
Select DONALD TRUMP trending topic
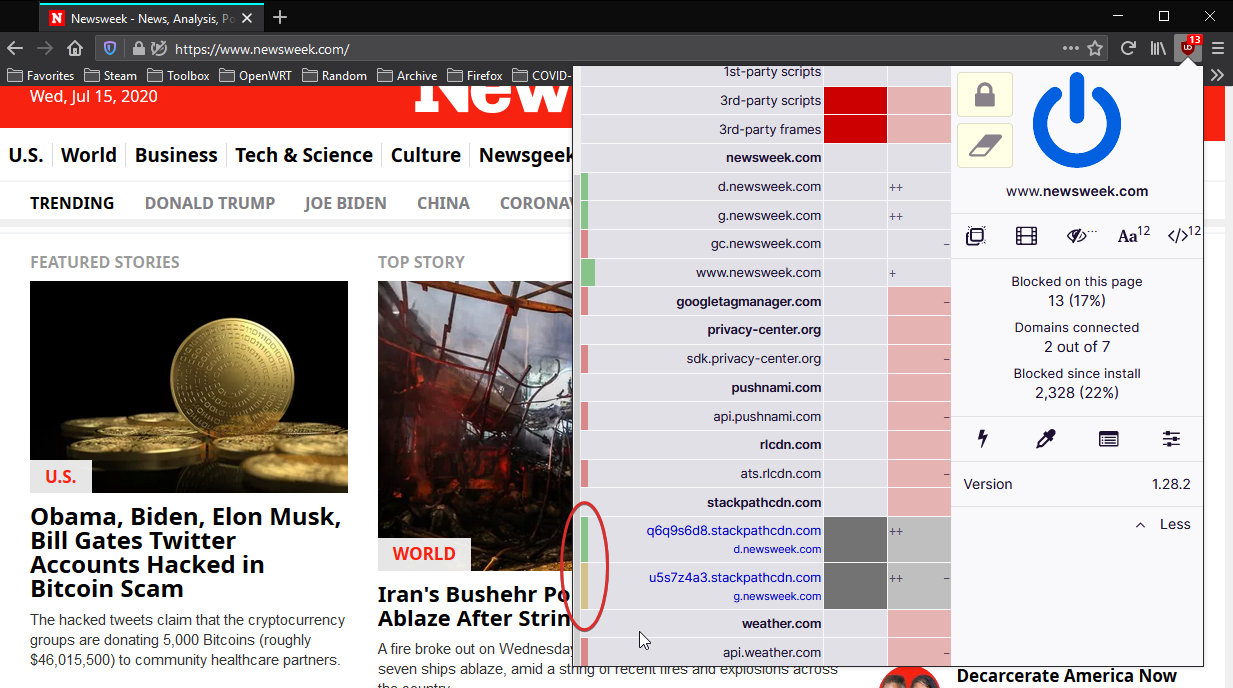210,203
